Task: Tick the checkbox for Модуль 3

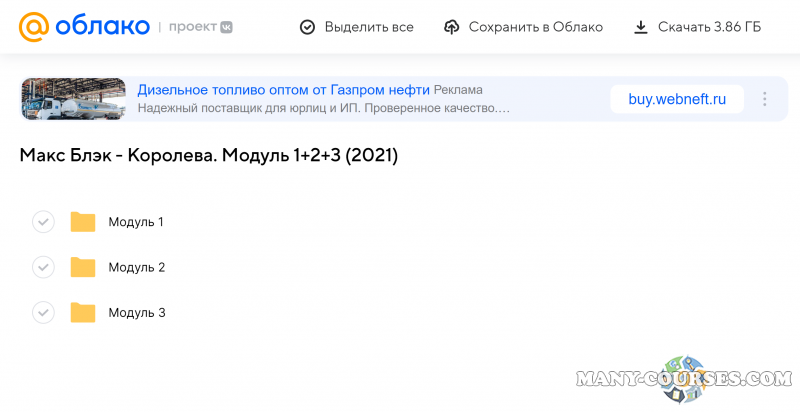Action: click(x=43, y=313)
